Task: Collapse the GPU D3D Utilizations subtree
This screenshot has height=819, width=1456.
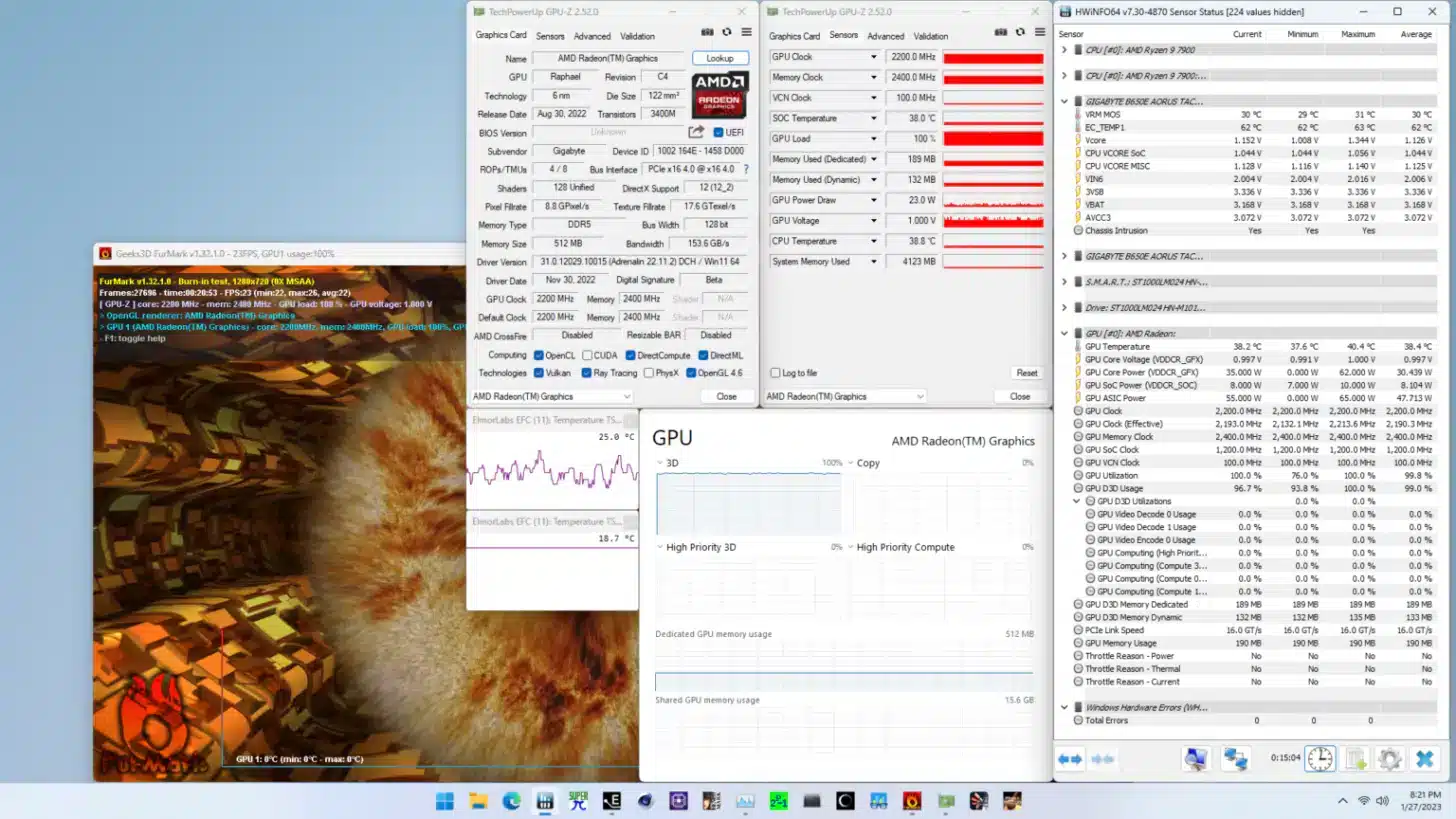Action: tap(1077, 501)
